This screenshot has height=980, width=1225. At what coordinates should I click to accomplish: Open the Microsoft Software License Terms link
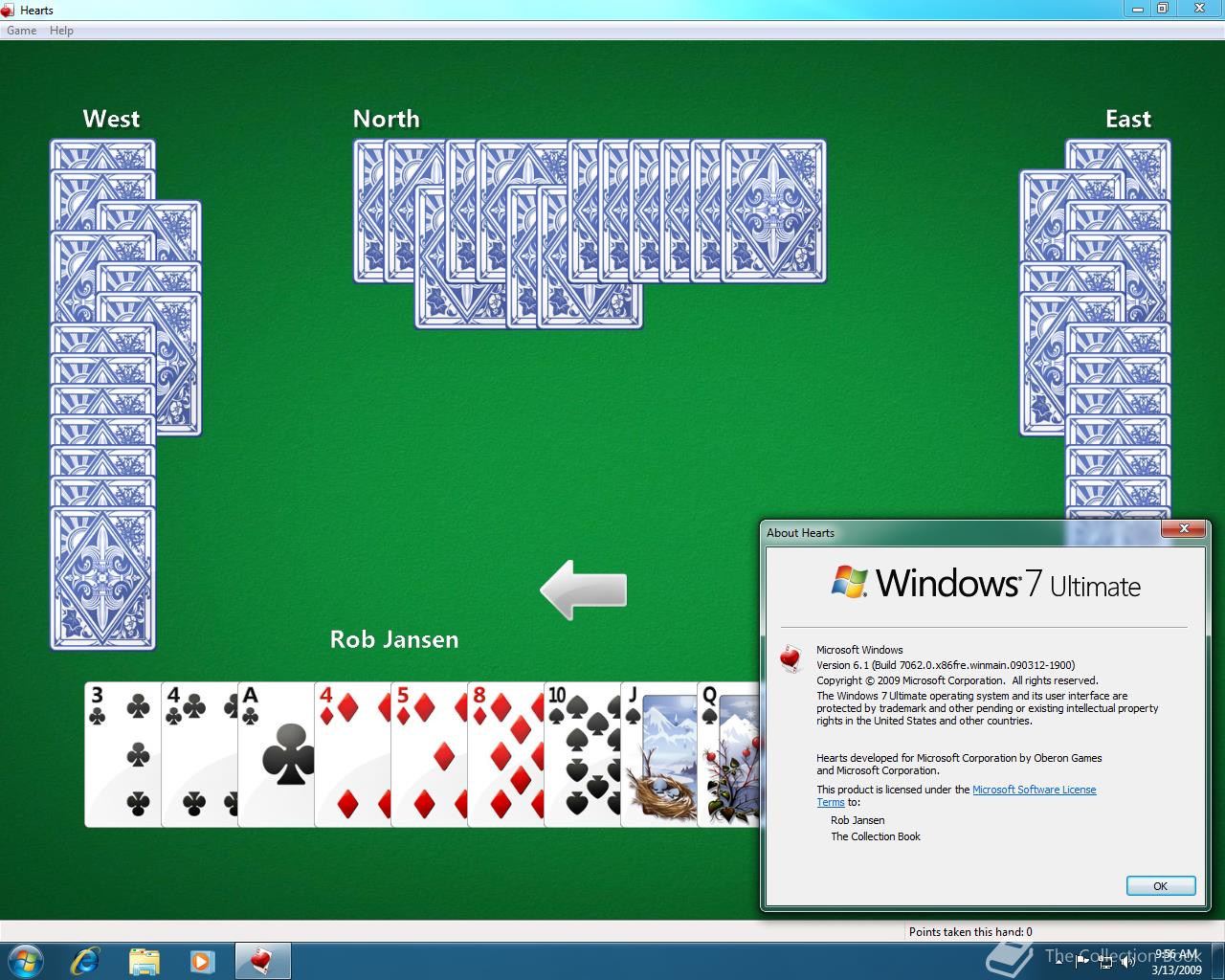click(957, 796)
